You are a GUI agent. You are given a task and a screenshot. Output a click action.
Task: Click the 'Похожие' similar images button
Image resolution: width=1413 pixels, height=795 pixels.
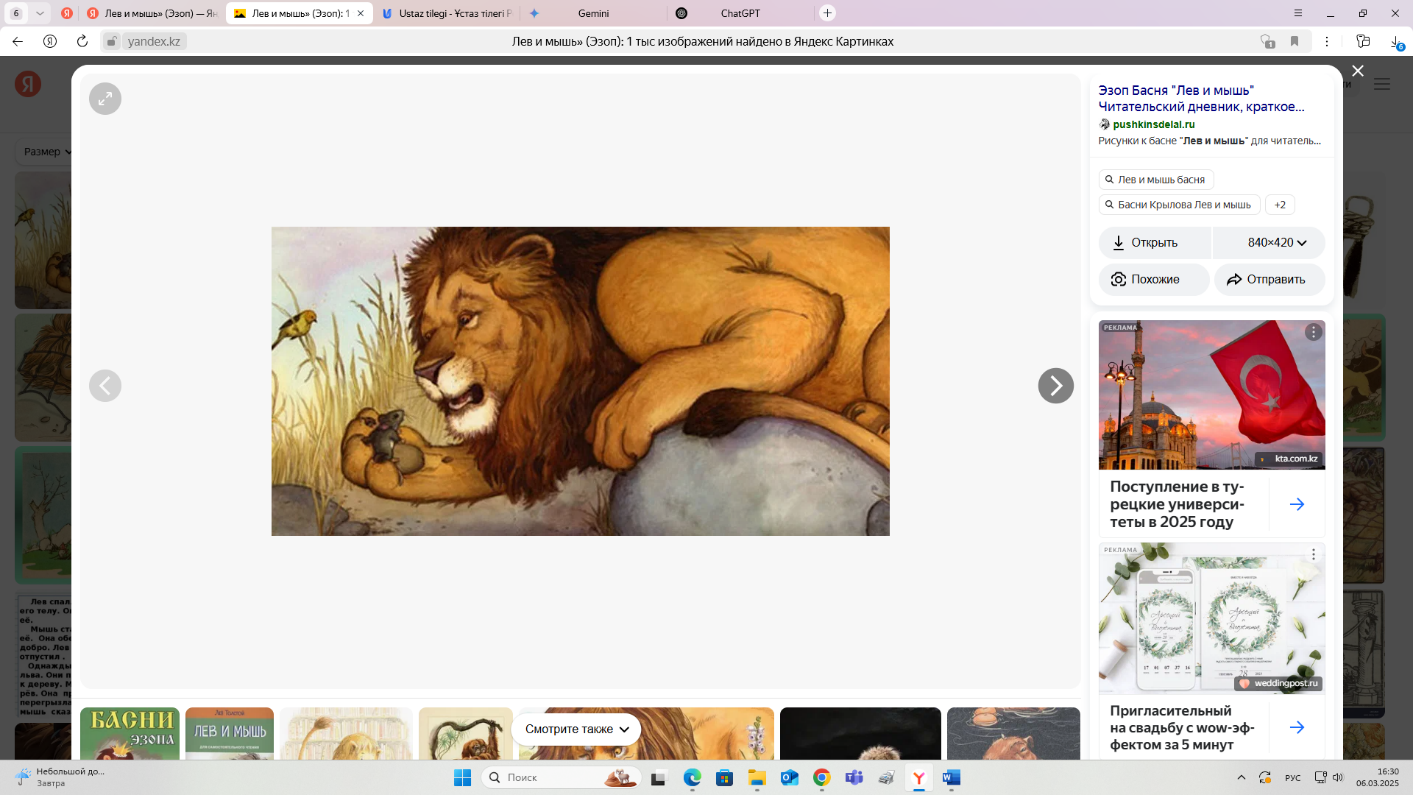coord(1154,280)
